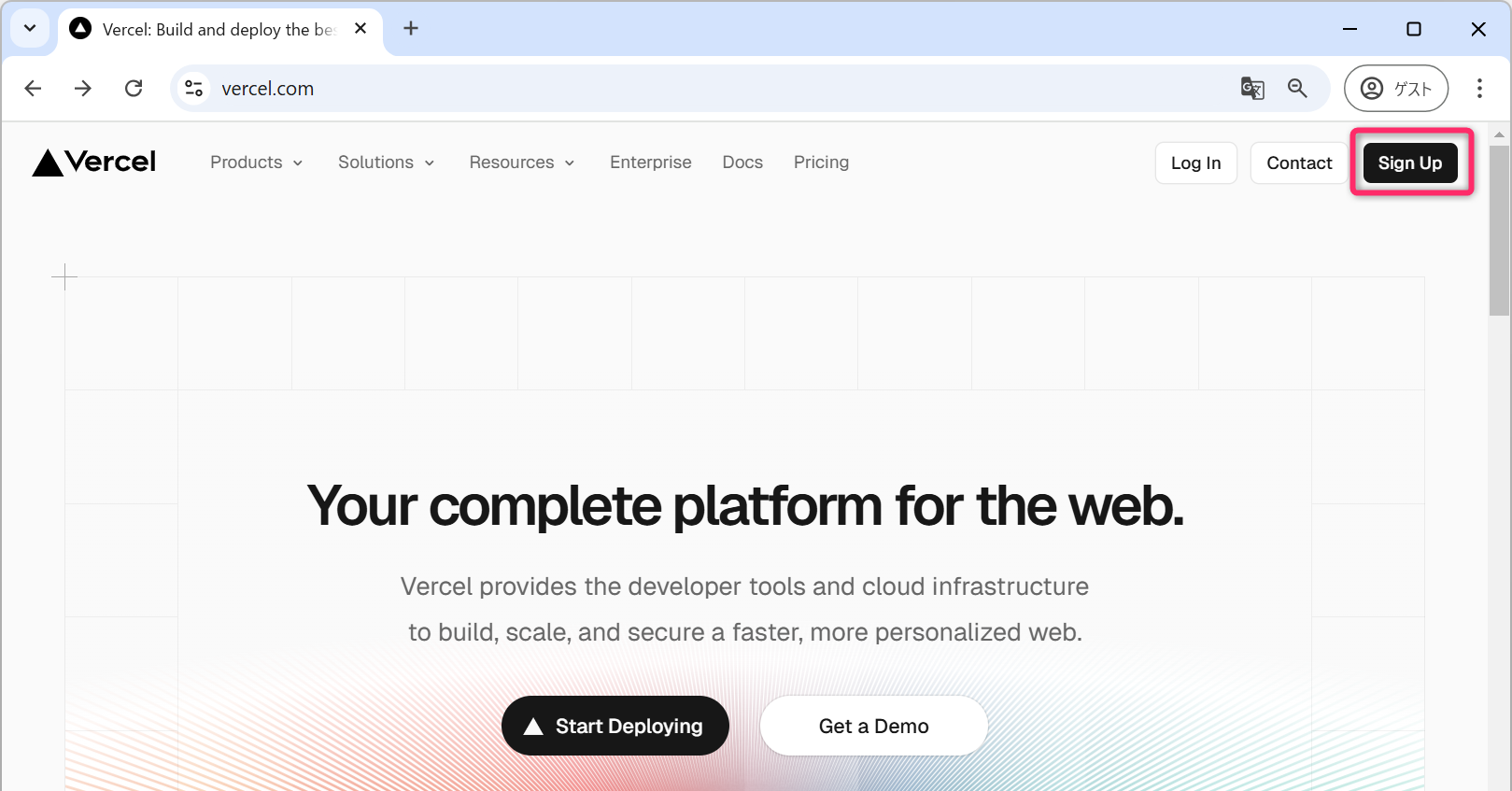1512x791 pixels.
Task: Click the translate page icon
Action: click(x=1252, y=89)
